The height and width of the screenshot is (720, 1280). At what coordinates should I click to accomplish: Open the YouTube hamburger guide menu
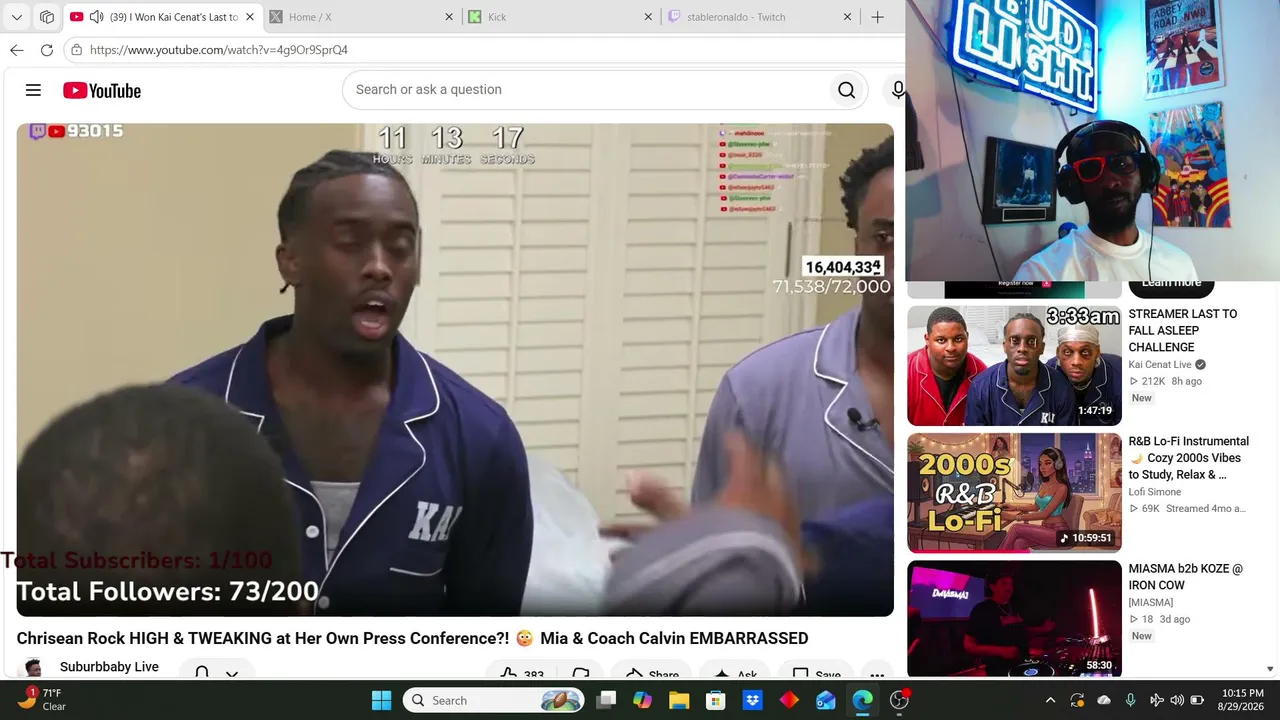click(x=33, y=90)
